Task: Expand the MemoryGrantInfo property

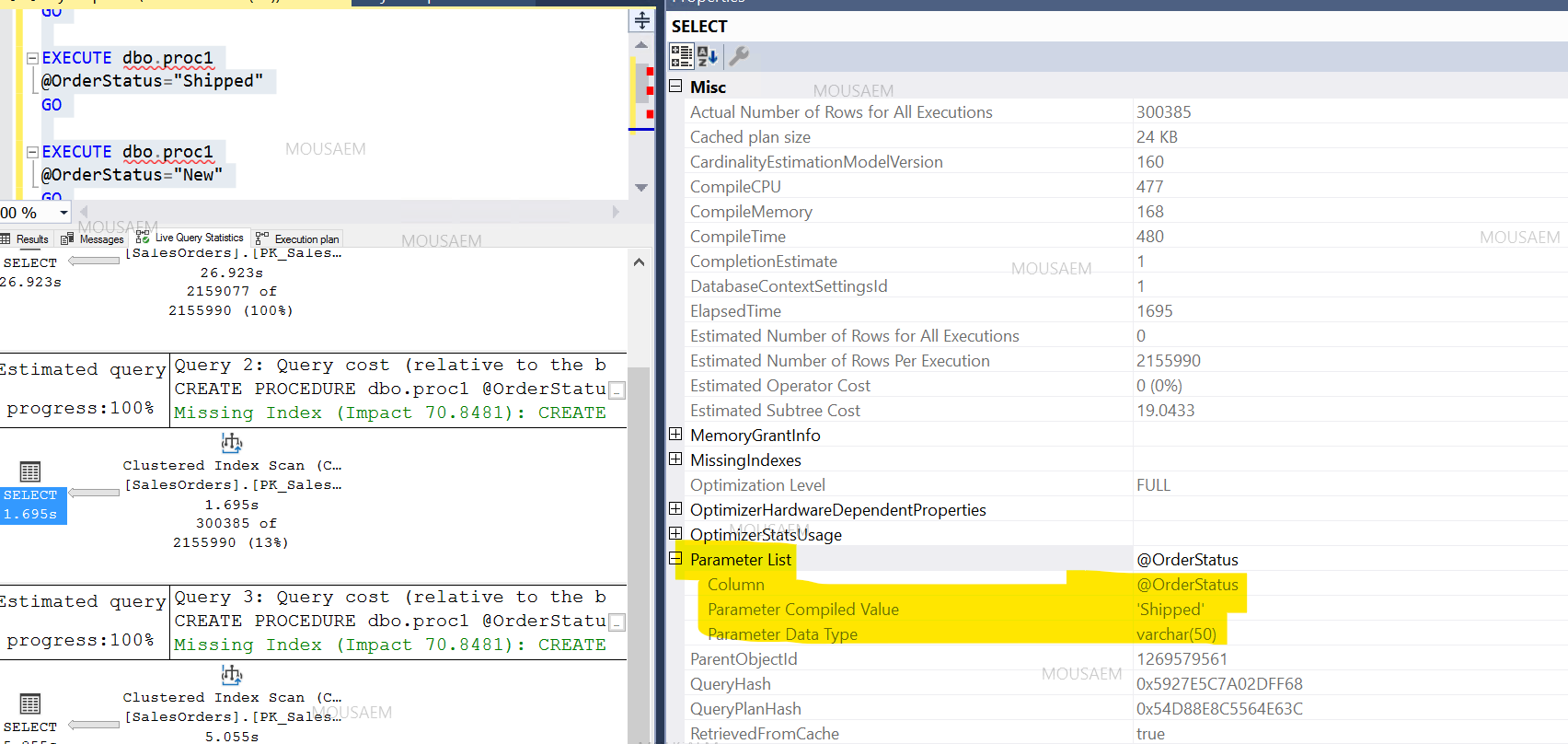Action: coord(675,435)
